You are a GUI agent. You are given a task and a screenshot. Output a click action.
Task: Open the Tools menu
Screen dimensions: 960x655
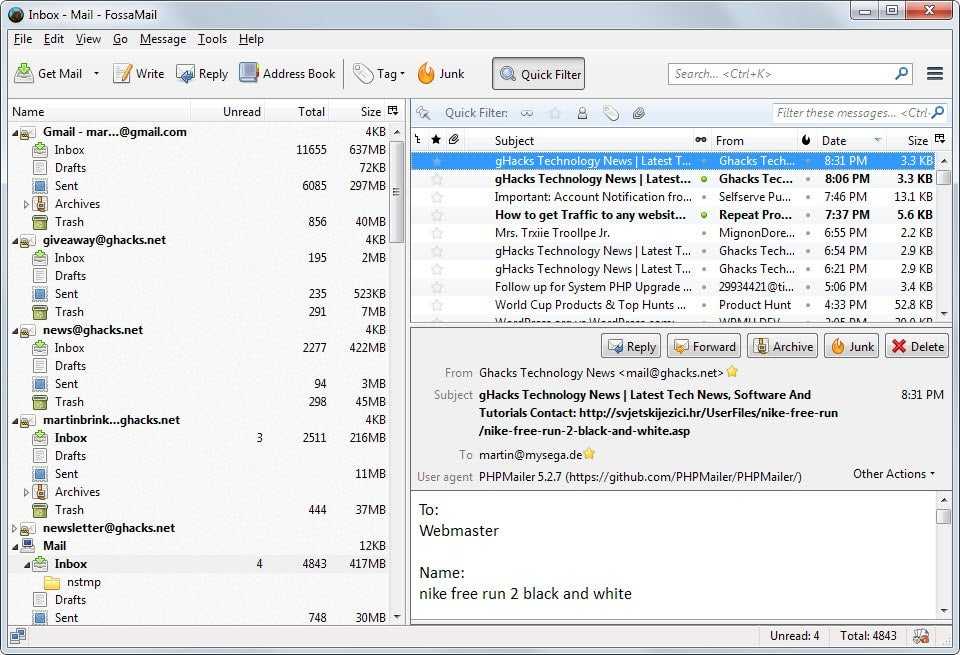point(212,39)
